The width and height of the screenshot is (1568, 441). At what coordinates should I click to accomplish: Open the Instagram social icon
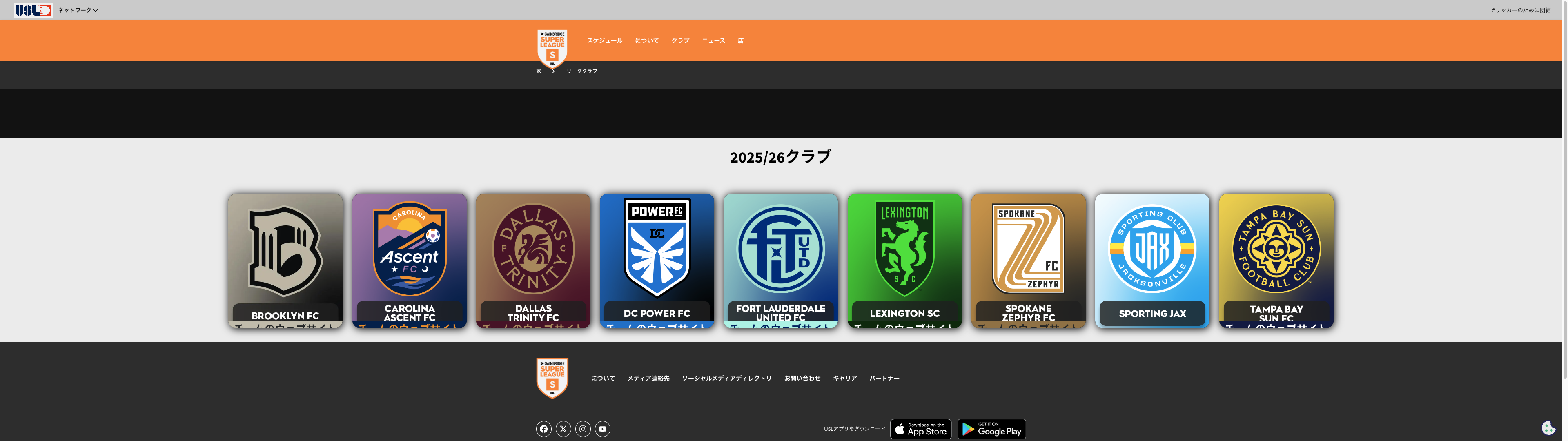pyautogui.click(x=583, y=429)
